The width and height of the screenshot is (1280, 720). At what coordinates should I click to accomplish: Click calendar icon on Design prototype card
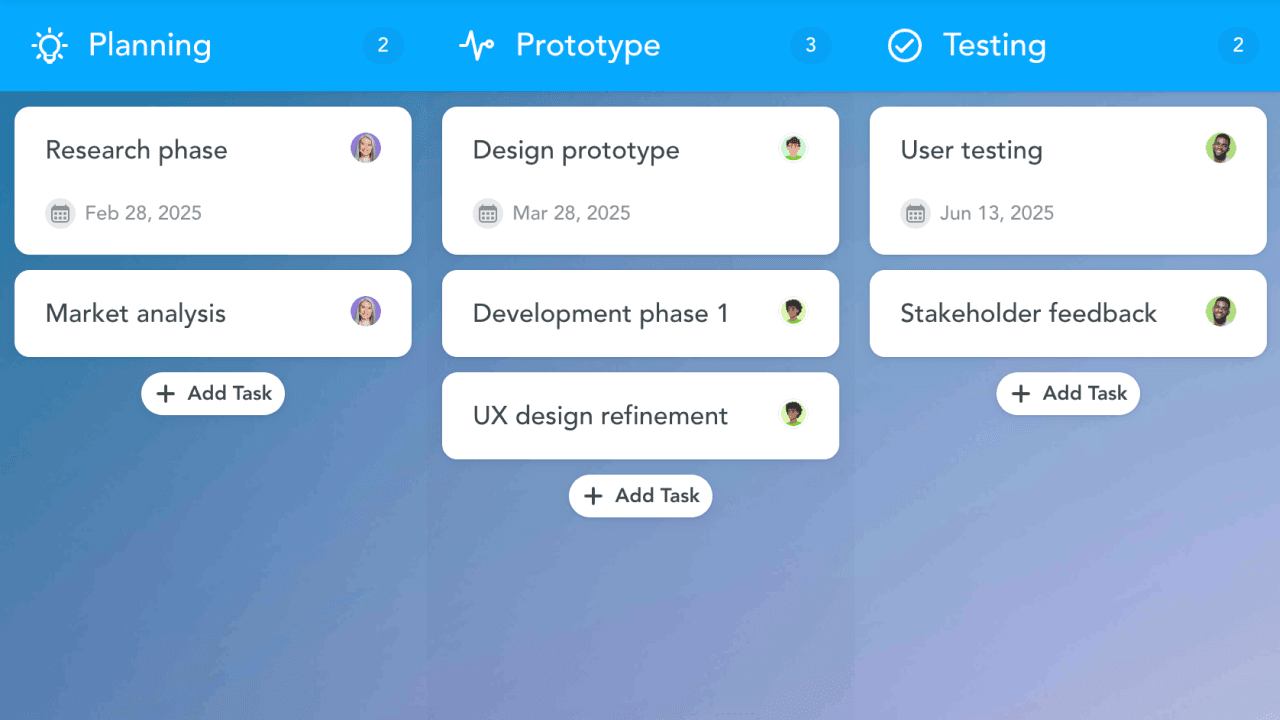[488, 213]
